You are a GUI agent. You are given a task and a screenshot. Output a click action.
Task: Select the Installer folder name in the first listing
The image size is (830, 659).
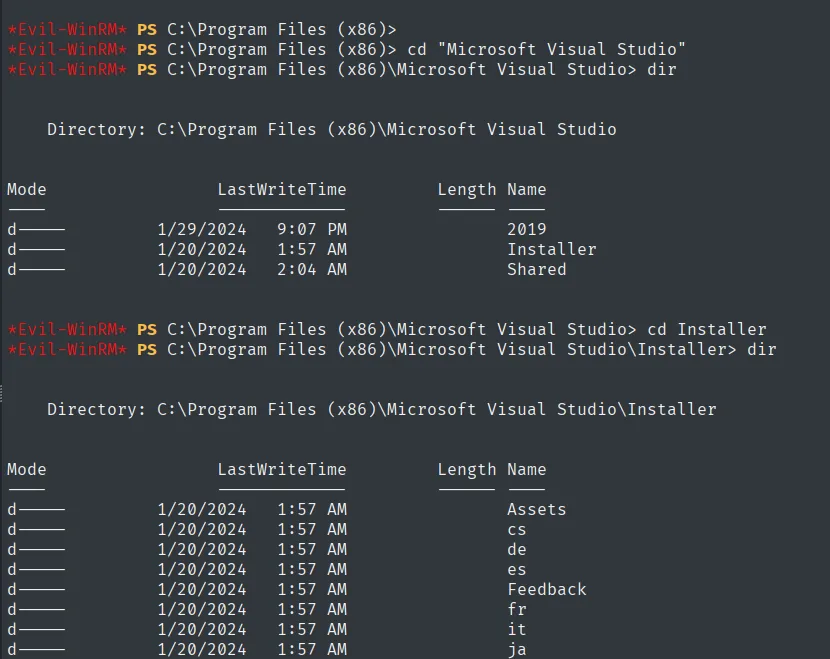click(x=552, y=249)
